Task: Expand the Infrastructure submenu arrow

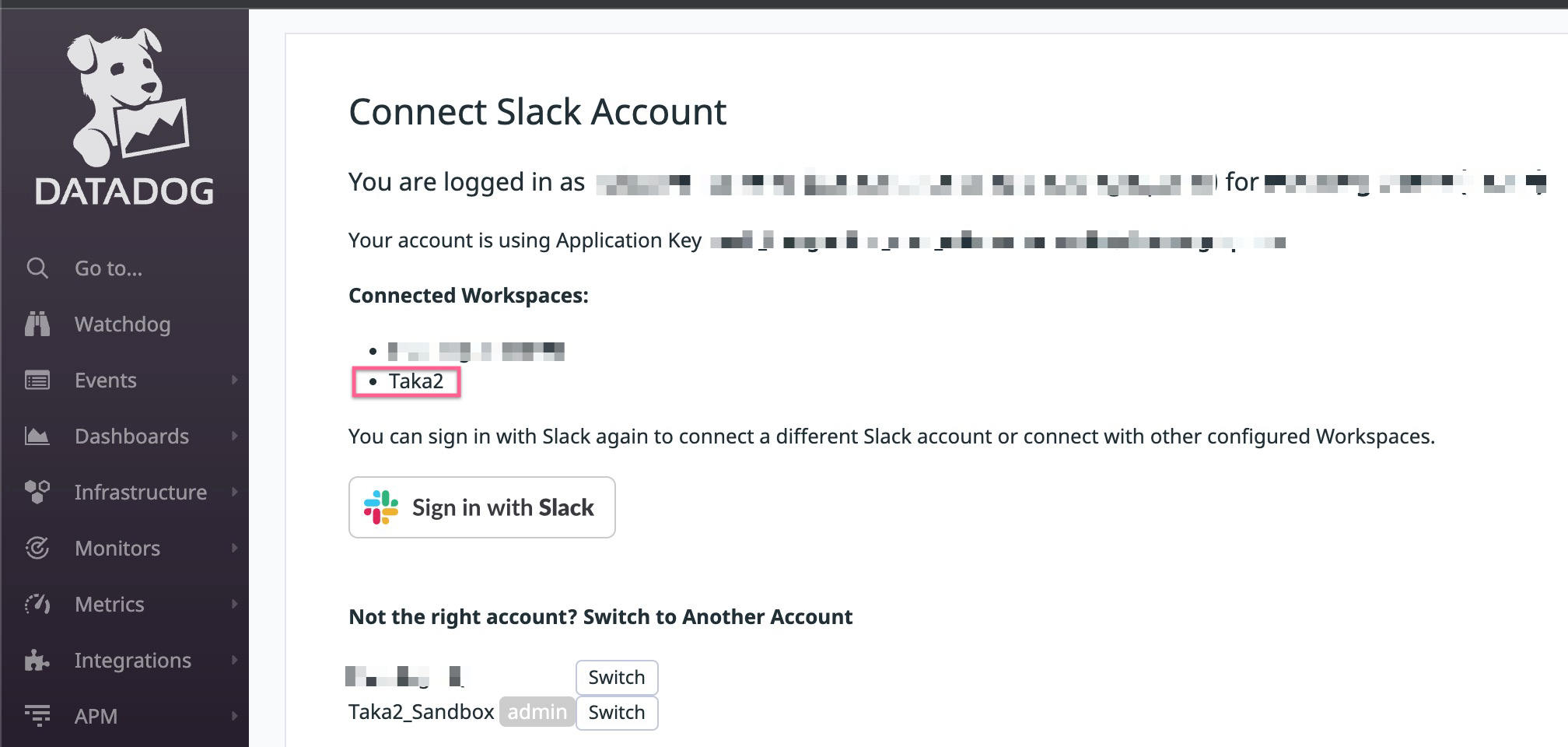Action: (234, 493)
